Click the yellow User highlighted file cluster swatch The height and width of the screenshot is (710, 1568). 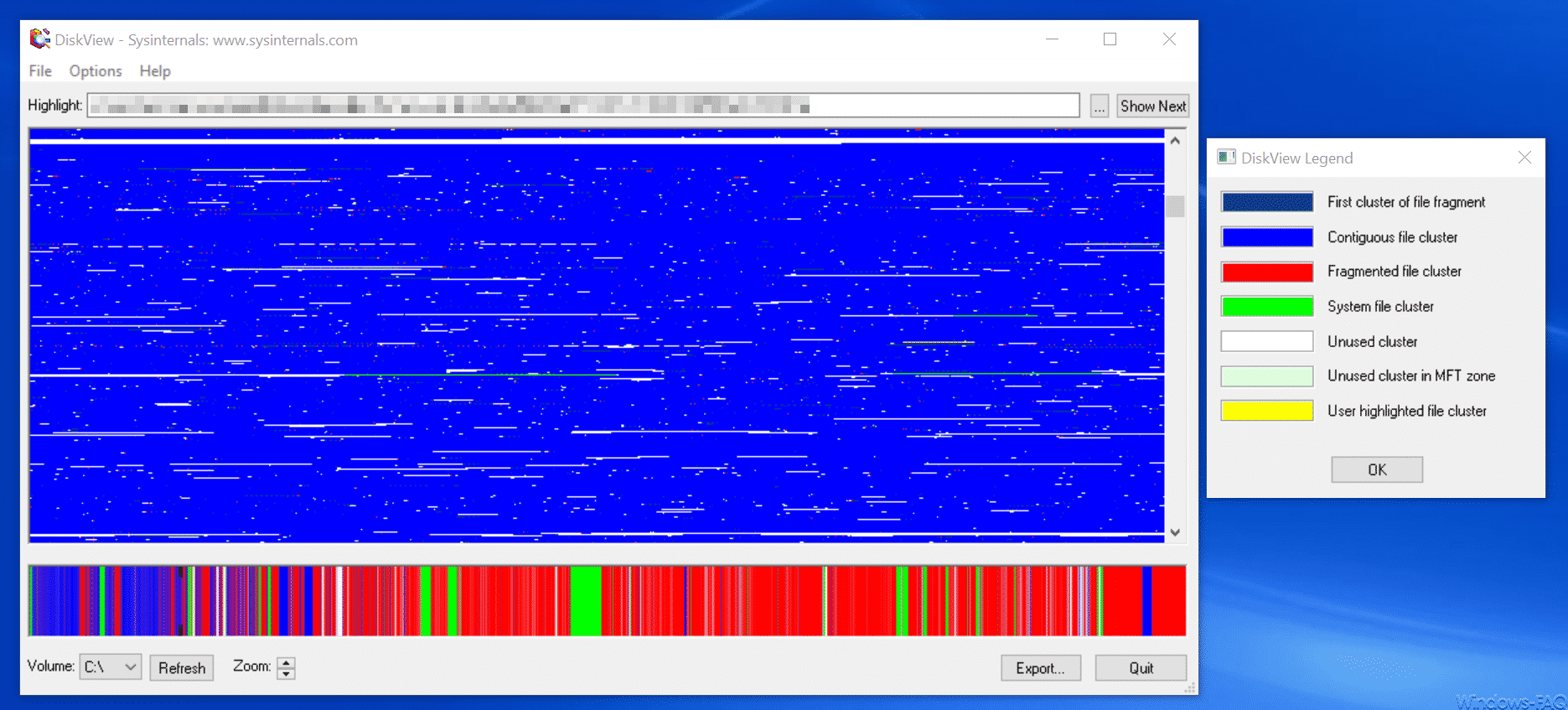pyautogui.click(x=1266, y=411)
